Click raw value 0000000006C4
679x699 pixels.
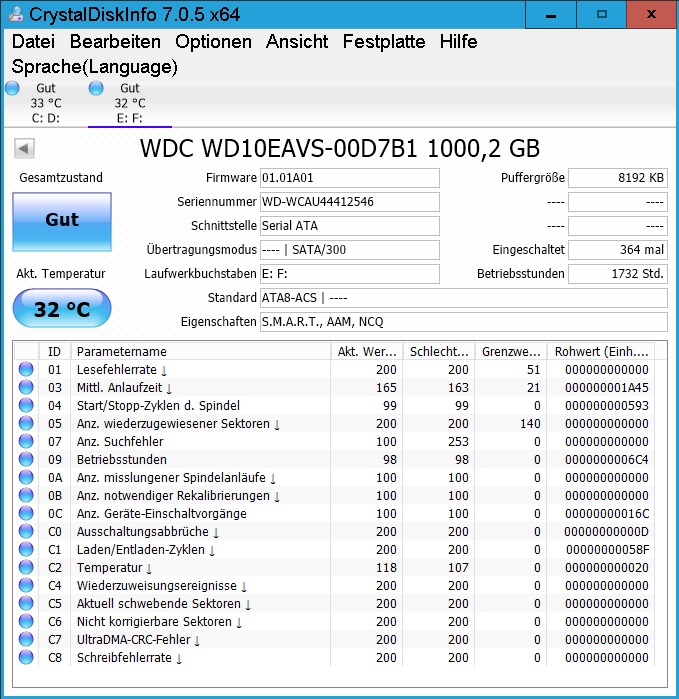pyautogui.click(x=607, y=460)
